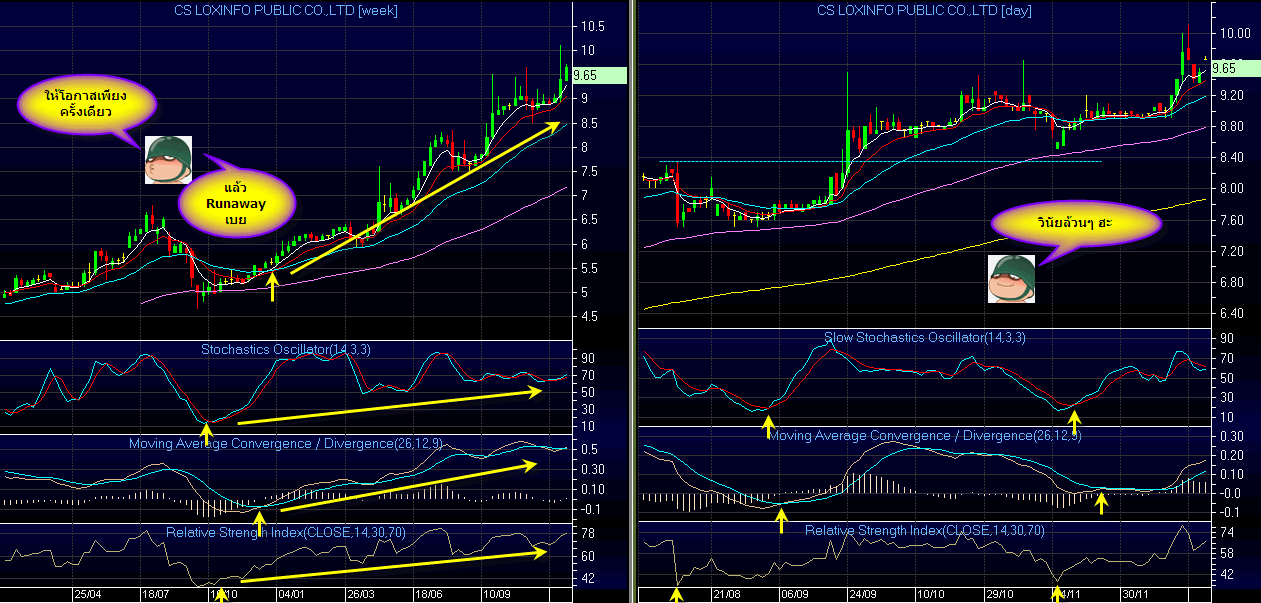Click the 6.40 price level on daily axis
This screenshot has width=1261, height=603.
1233,314
